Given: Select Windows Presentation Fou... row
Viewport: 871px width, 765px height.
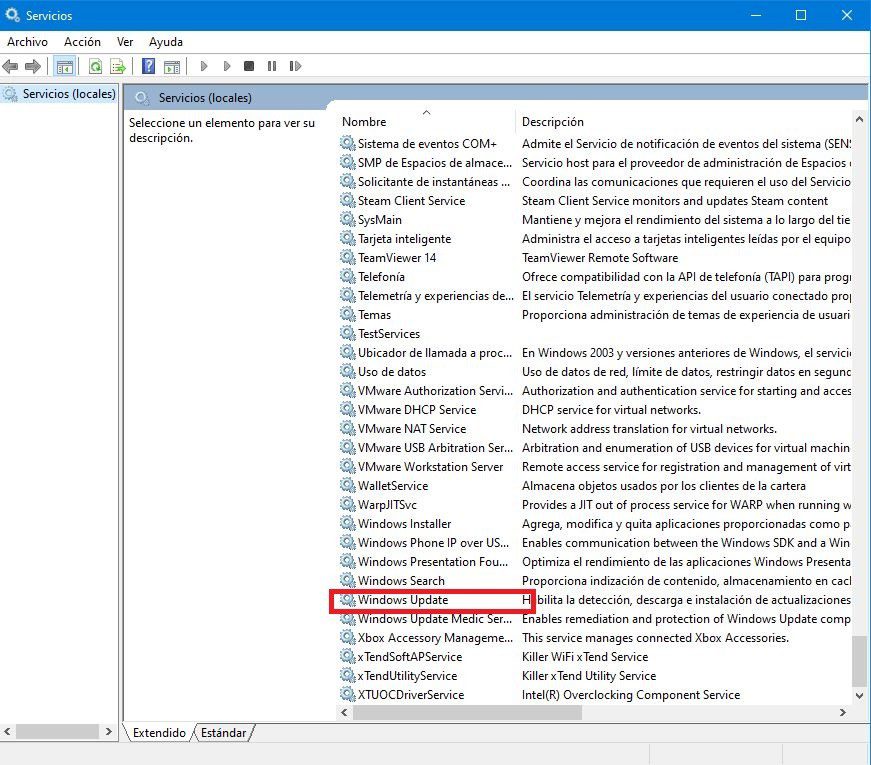Looking at the screenshot, I should click(x=595, y=561).
